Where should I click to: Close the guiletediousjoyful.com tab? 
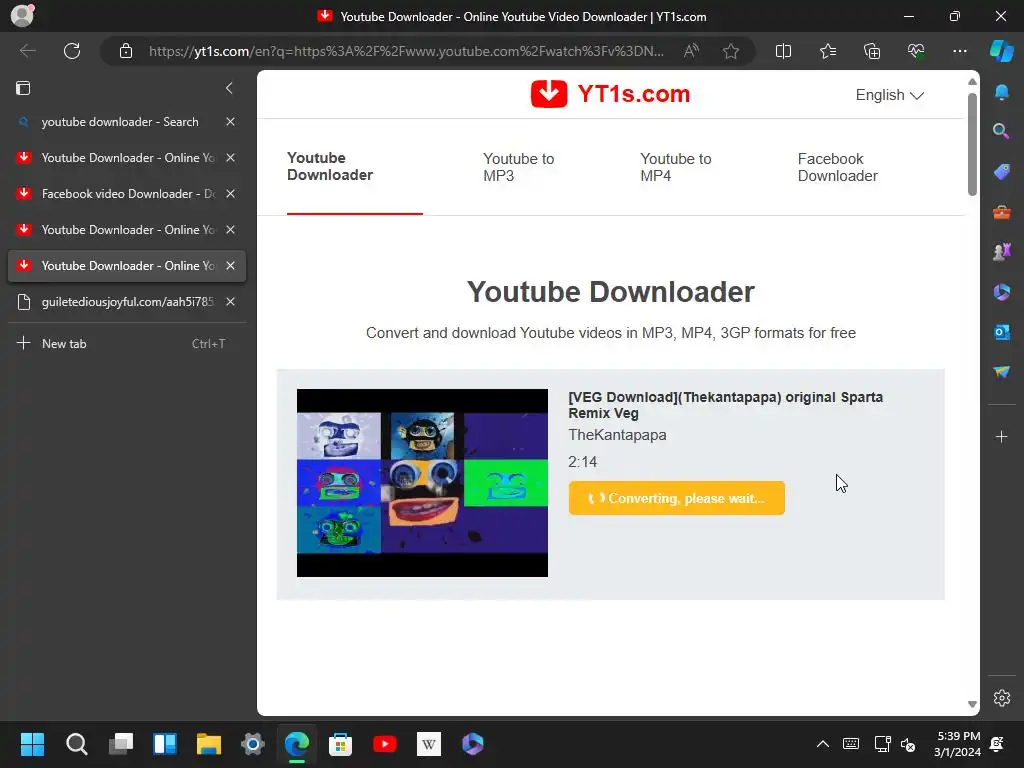231,302
